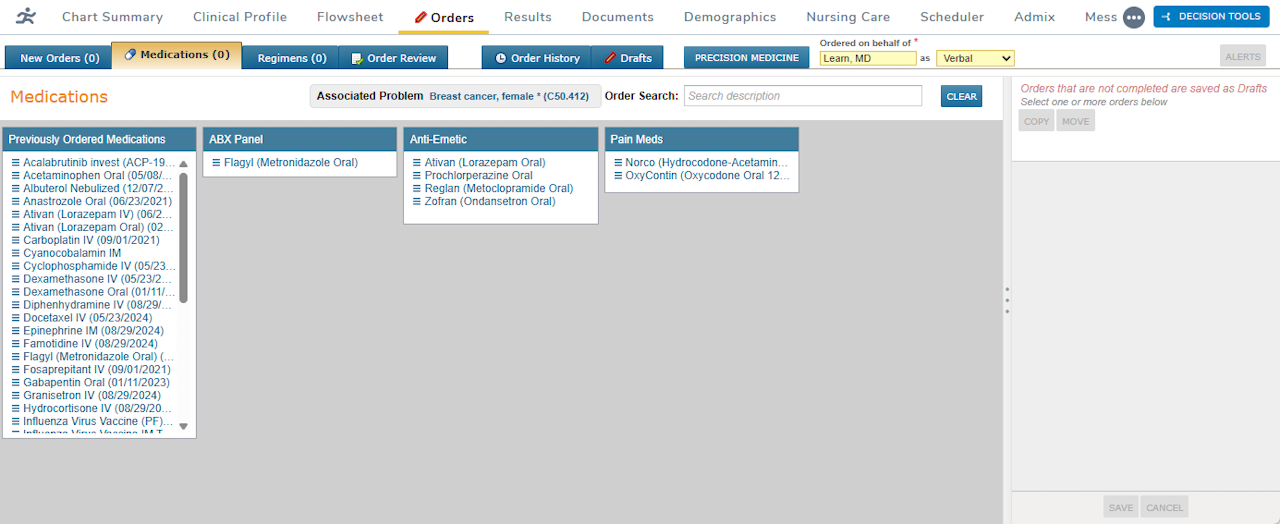1280x524 pixels.
Task: Select Granisetron IV (08/29/2024)
Action: tap(92, 396)
